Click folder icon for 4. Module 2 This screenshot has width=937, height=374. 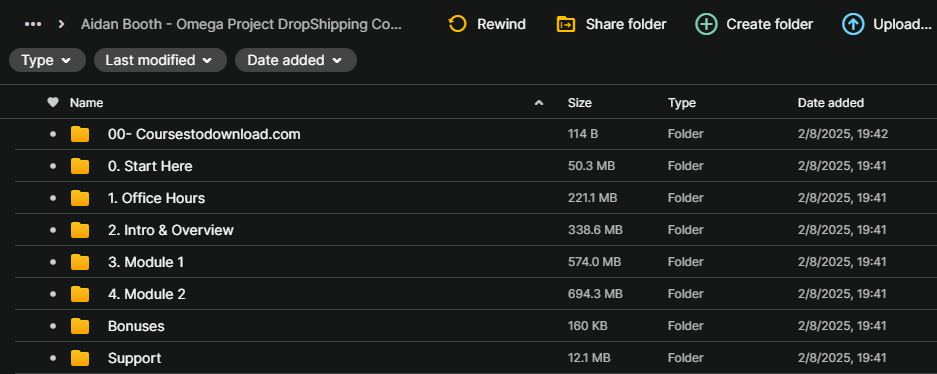(x=79, y=294)
